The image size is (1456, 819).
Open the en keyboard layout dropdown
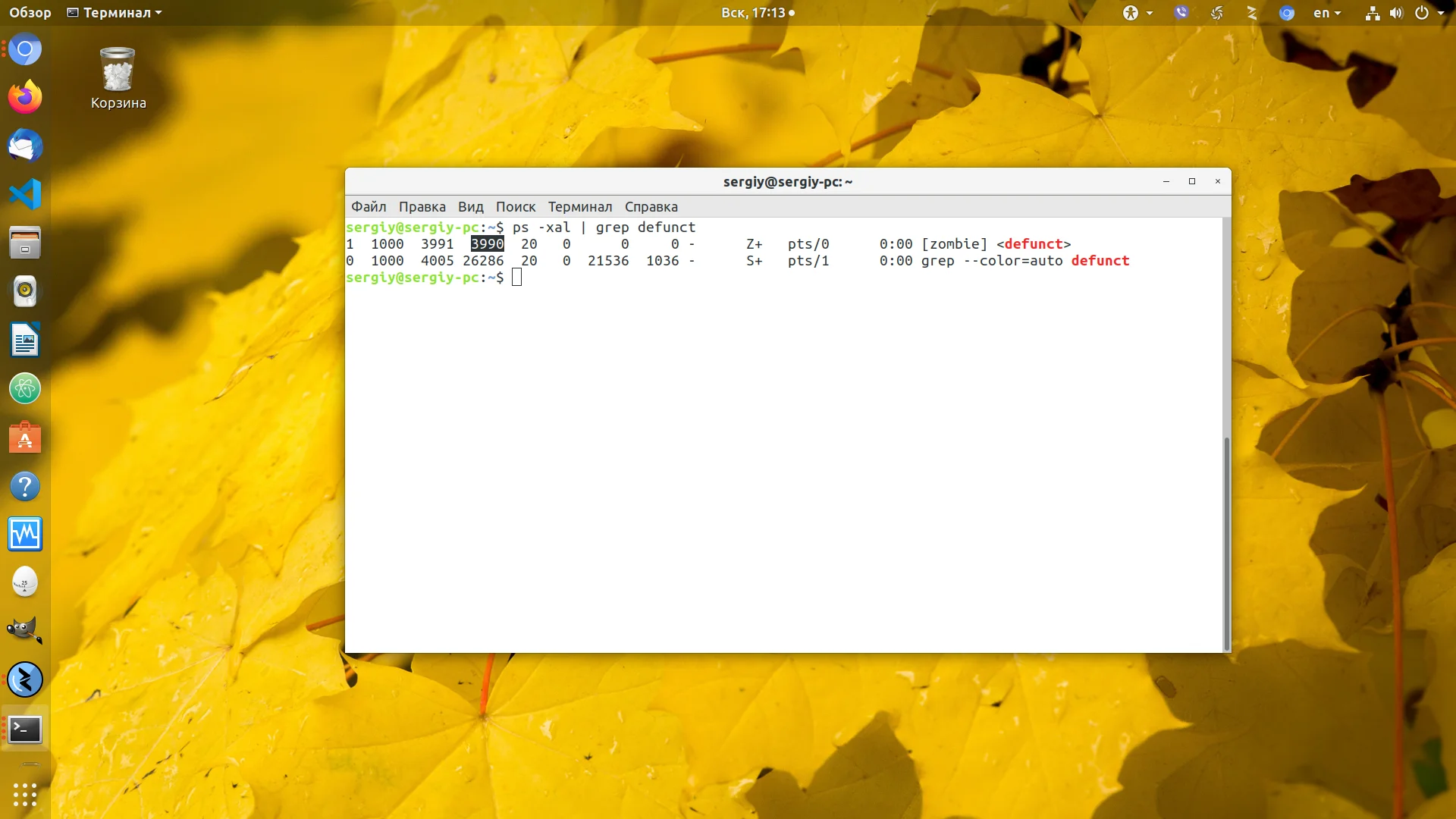tap(1326, 13)
